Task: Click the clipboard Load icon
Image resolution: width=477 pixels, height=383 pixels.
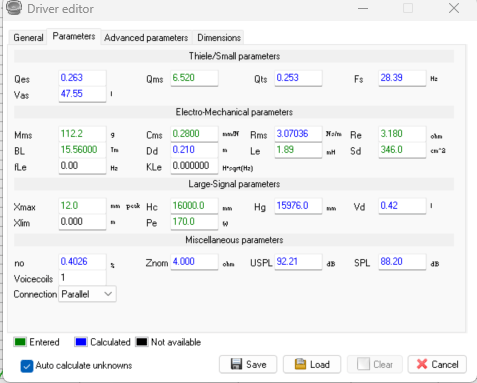Action: point(300,364)
